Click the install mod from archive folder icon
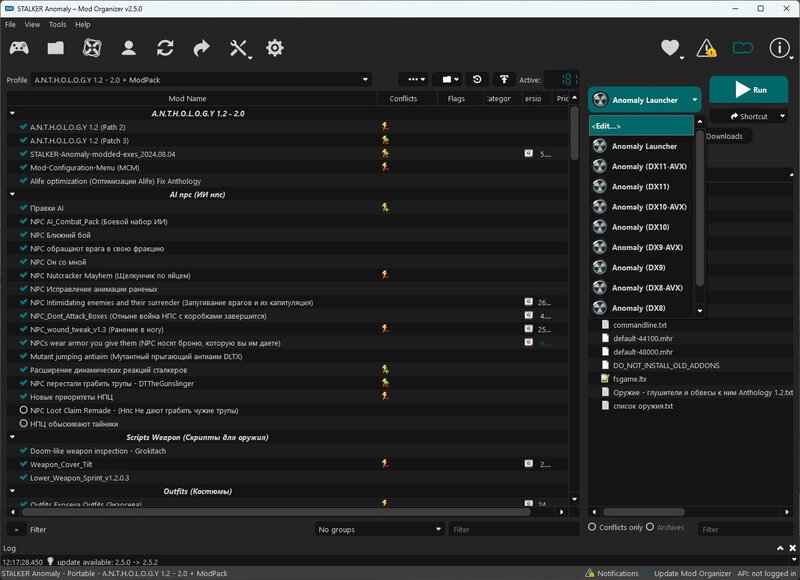Viewport: 800px width, 580px height. [56, 48]
